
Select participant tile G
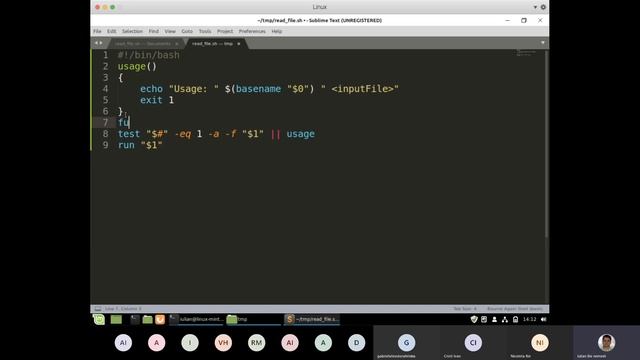[407, 342]
